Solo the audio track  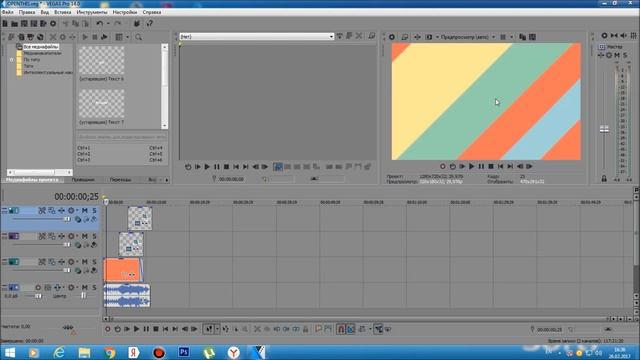94,288
